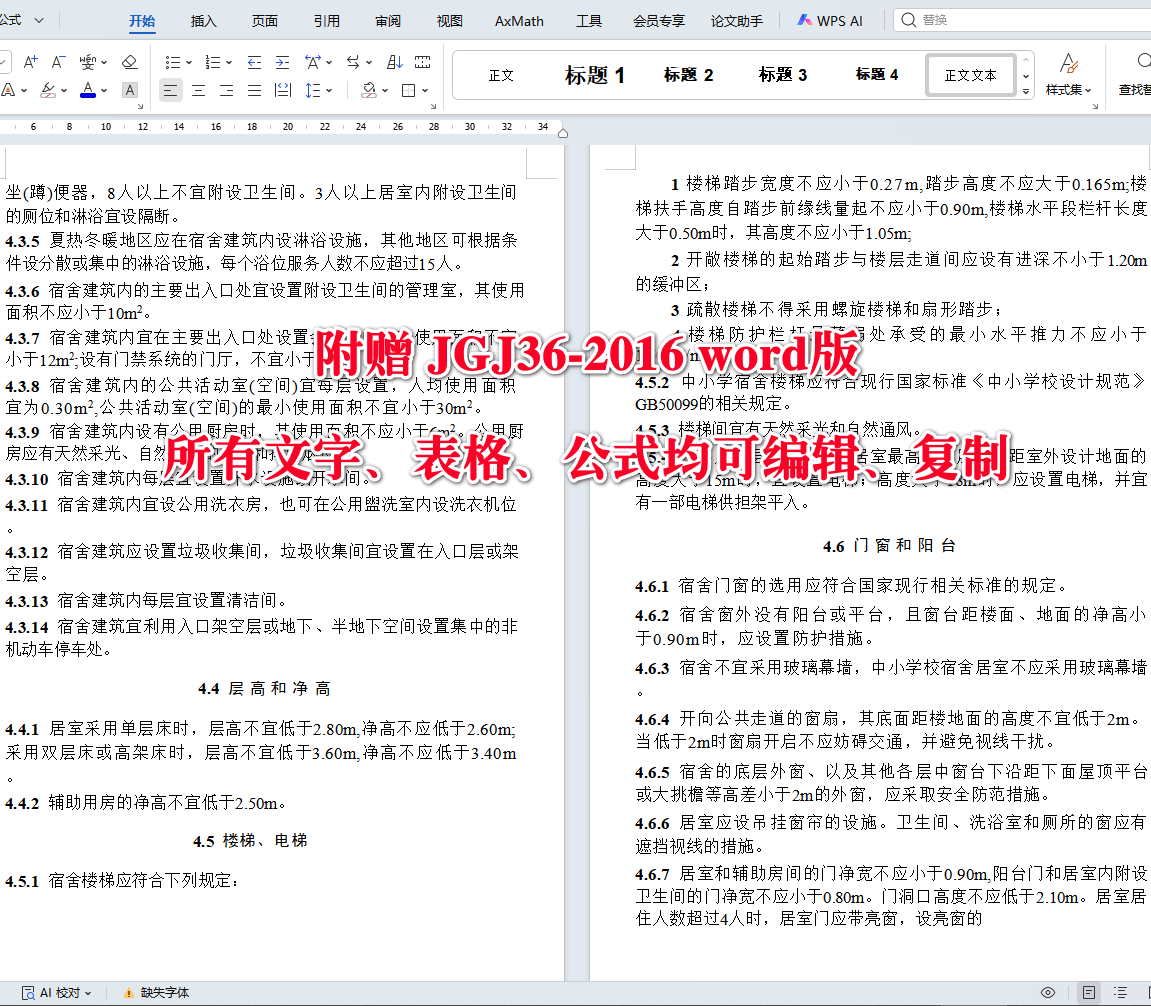Increase font size with the A+ icon

click(30, 62)
